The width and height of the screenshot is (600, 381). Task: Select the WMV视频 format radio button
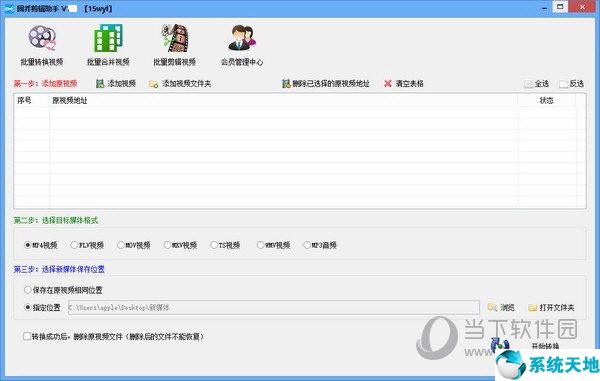click(273, 245)
